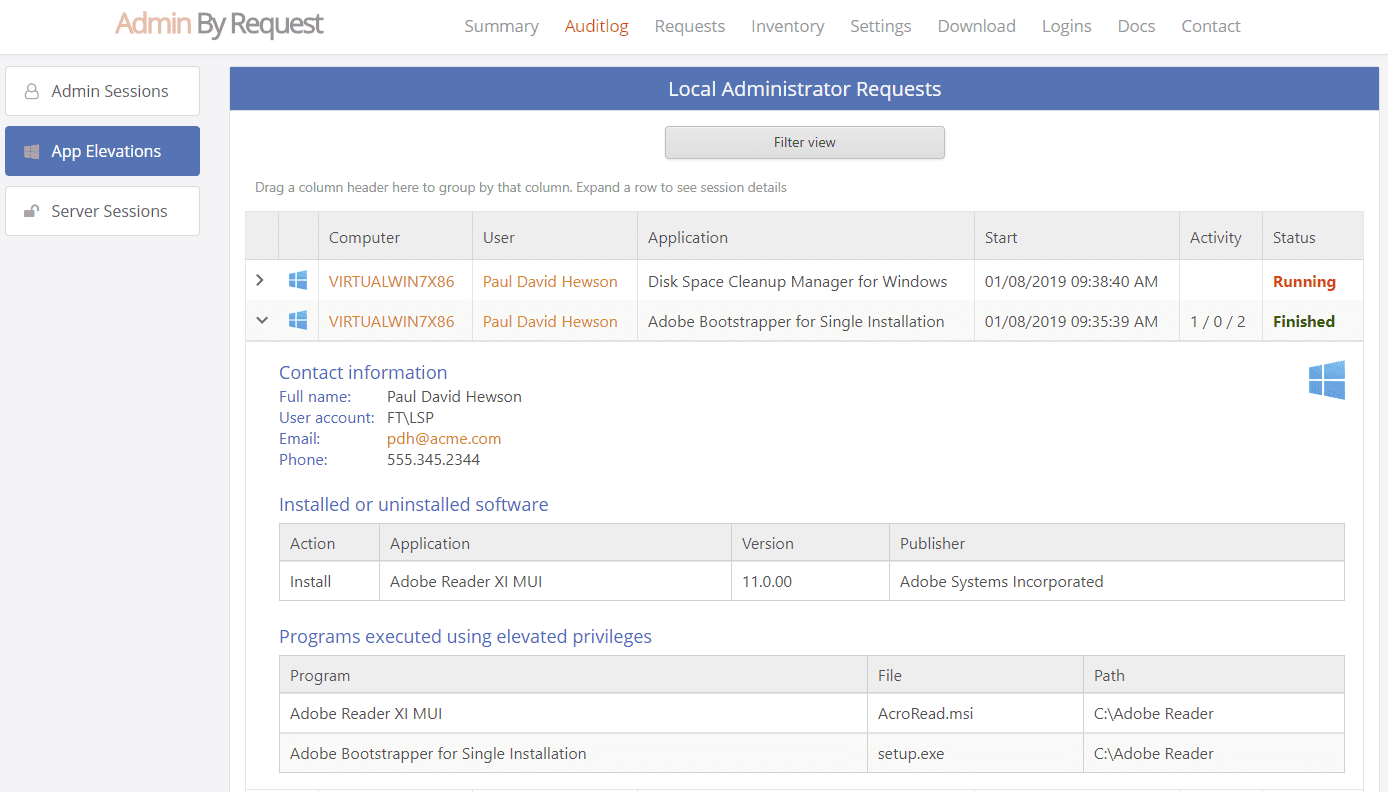Click Windows icon in Adobe Bootstrapper row
This screenshot has height=792, width=1388.
(298, 321)
